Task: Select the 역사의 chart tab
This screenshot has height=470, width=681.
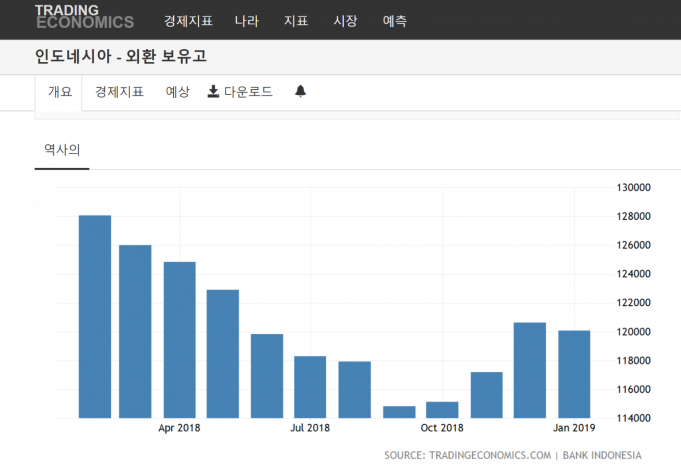Action: tap(62, 150)
